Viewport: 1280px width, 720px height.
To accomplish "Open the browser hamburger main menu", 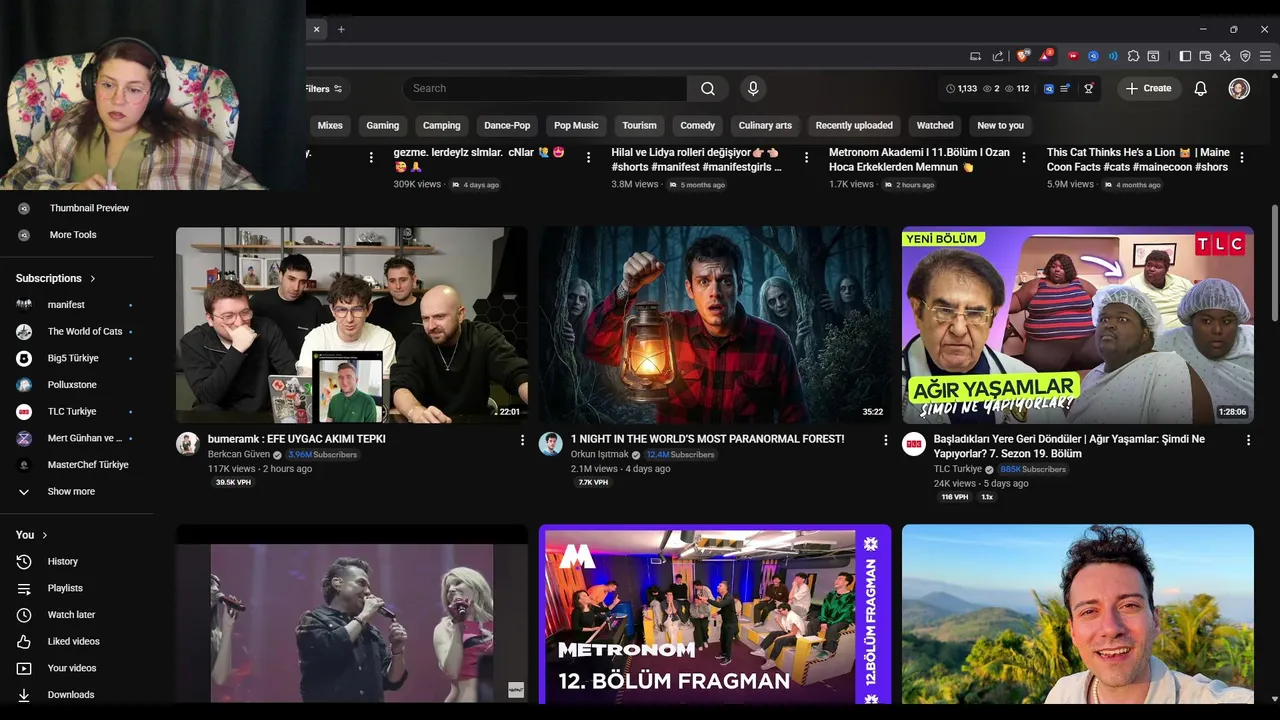I will pos(1265,56).
